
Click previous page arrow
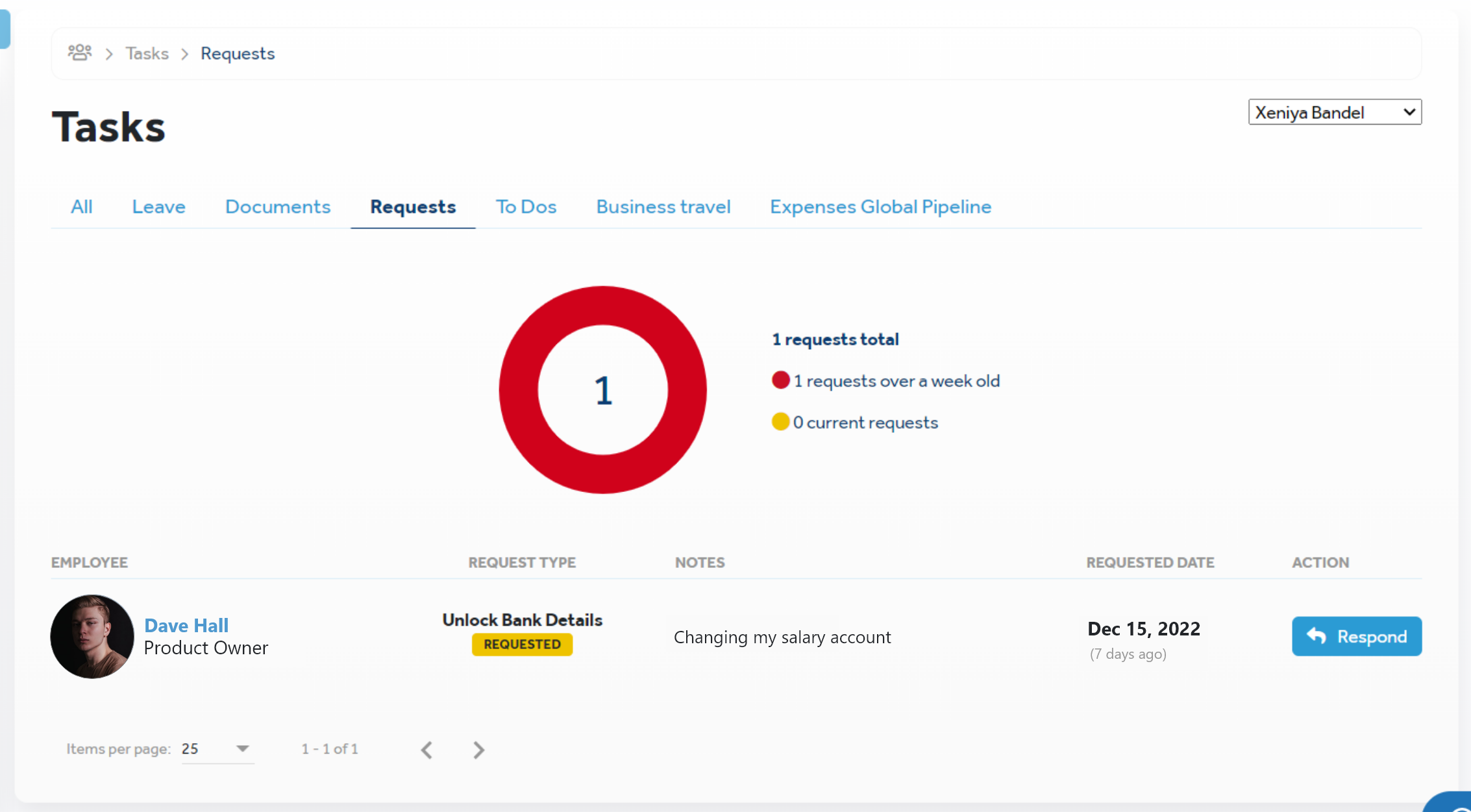(426, 750)
